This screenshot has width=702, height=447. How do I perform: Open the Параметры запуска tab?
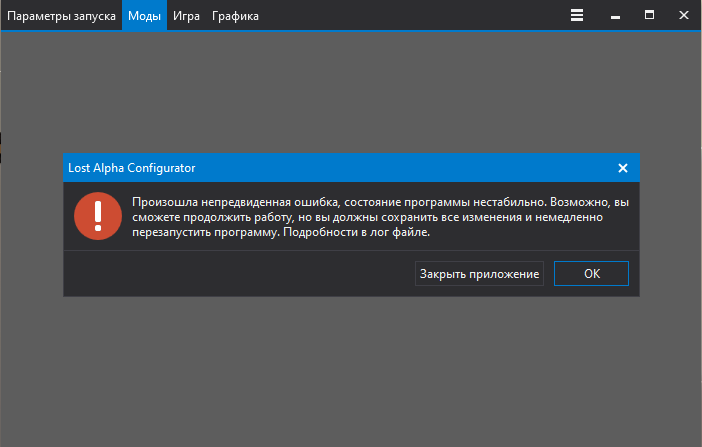coord(61,16)
